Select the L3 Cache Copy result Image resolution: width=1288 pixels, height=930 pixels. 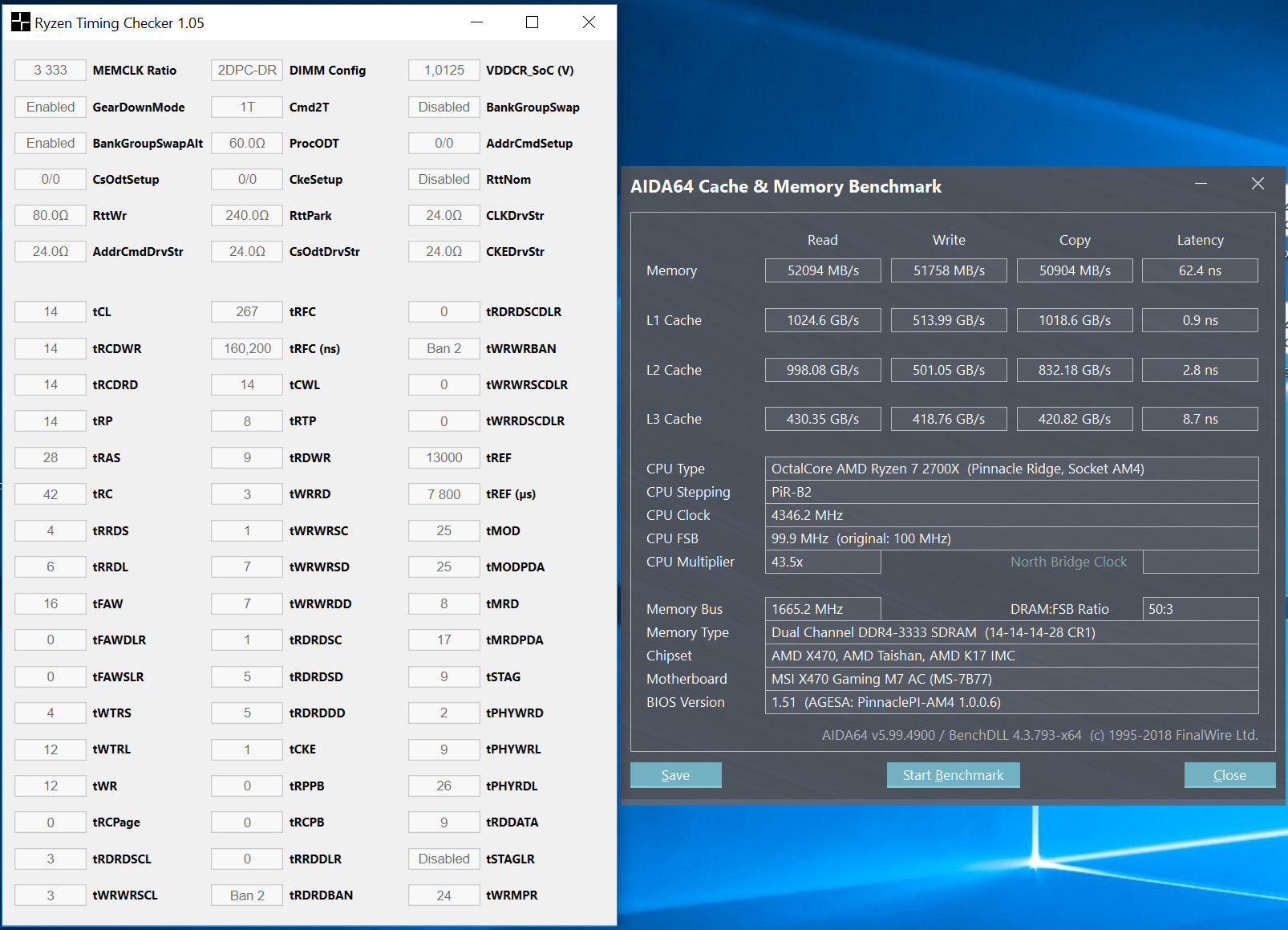(x=1075, y=419)
